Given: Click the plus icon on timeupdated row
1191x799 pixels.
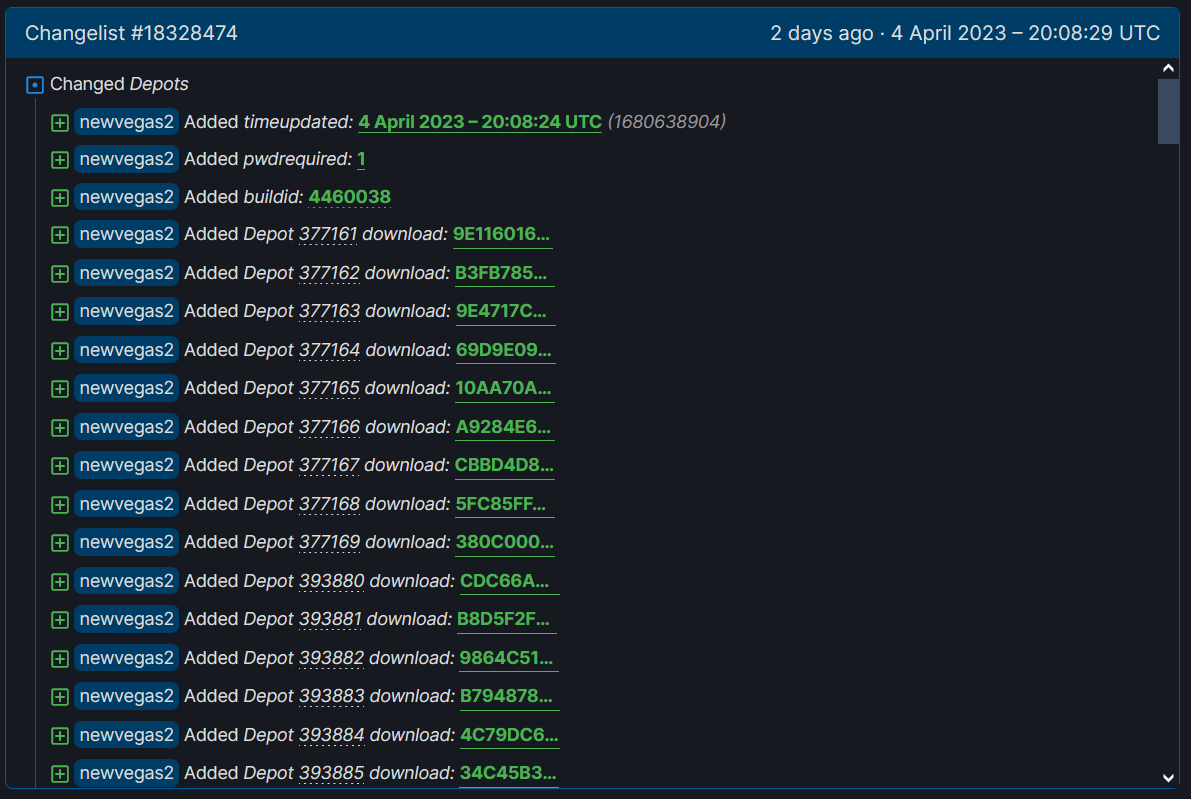Looking at the screenshot, I should click(60, 122).
